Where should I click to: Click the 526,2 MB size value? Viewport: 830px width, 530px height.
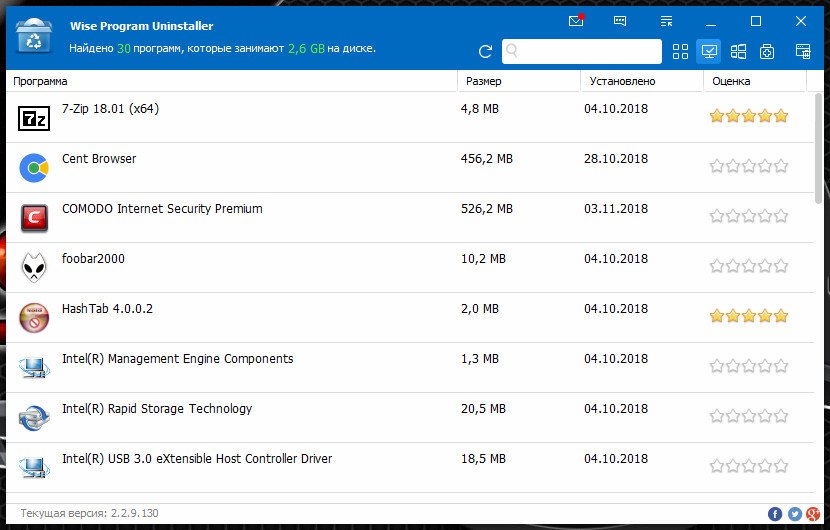click(486, 209)
